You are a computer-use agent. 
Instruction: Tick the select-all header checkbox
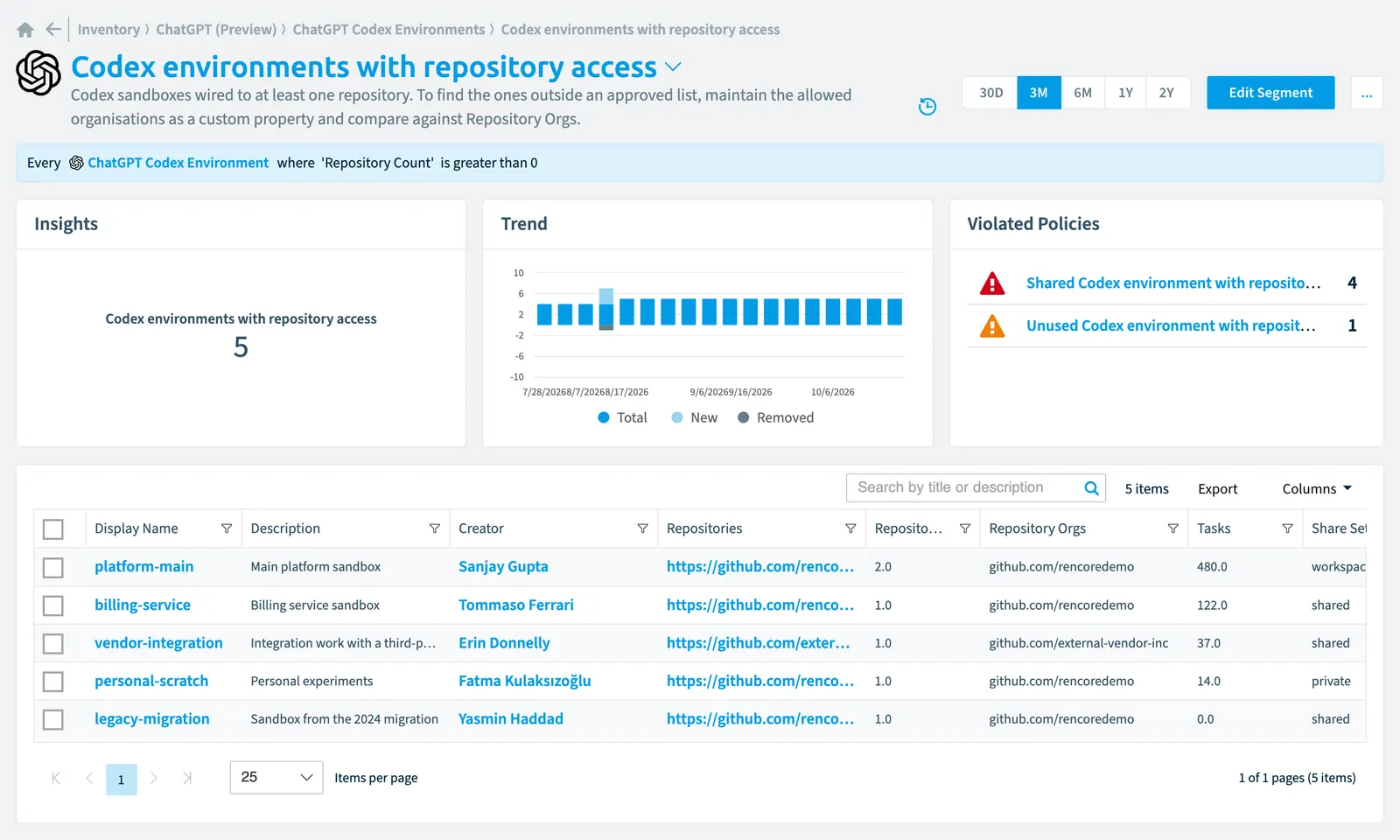(x=53, y=529)
